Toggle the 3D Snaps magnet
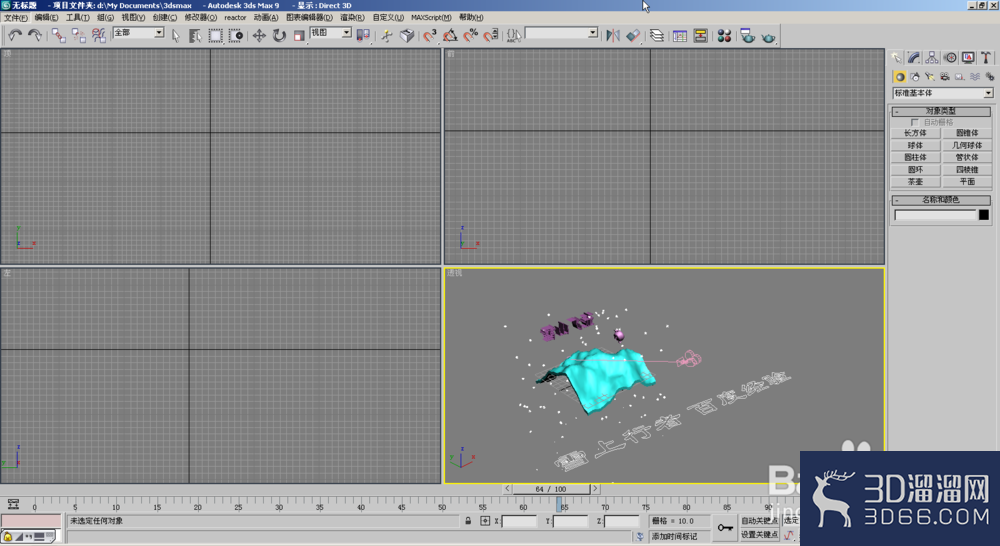Image resolution: width=1000 pixels, height=546 pixels. 430,36
